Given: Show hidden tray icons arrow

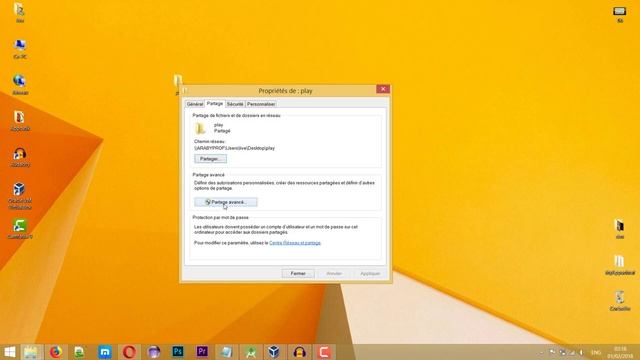Looking at the screenshot, I should (542, 352).
